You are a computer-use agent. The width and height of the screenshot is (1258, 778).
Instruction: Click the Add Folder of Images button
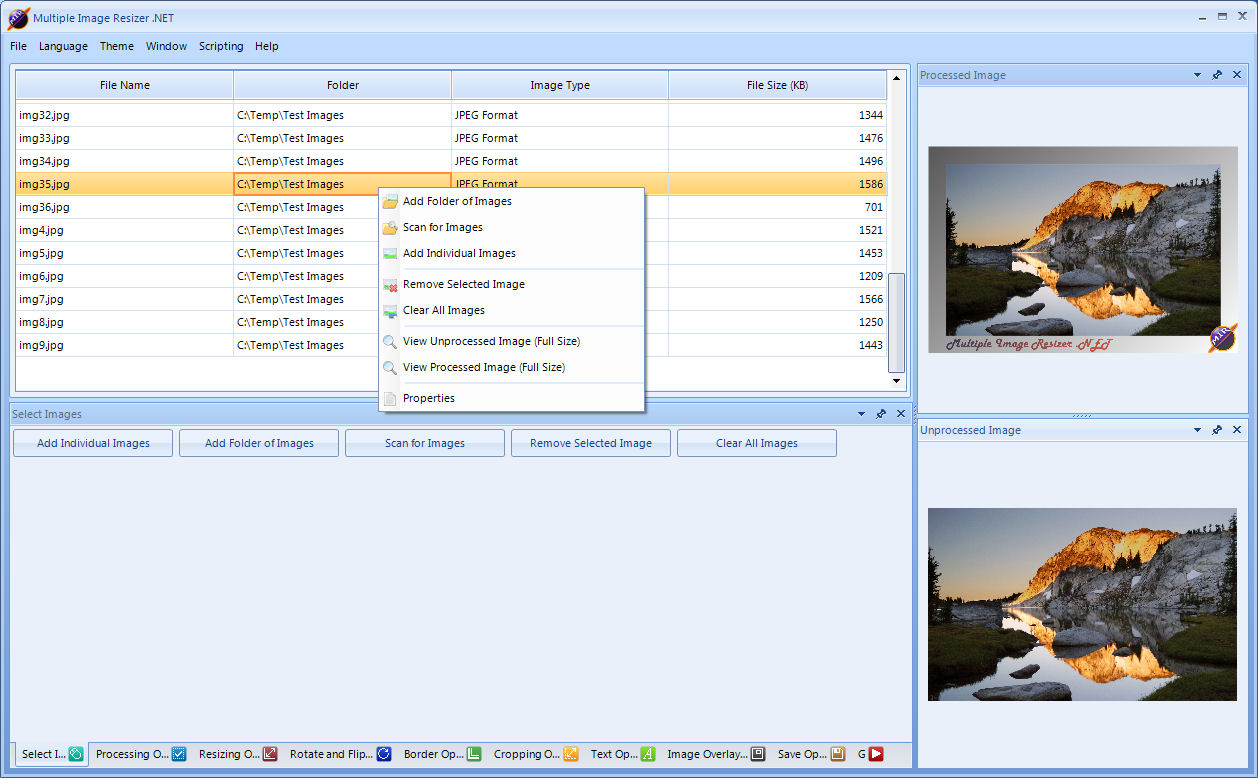click(x=259, y=443)
